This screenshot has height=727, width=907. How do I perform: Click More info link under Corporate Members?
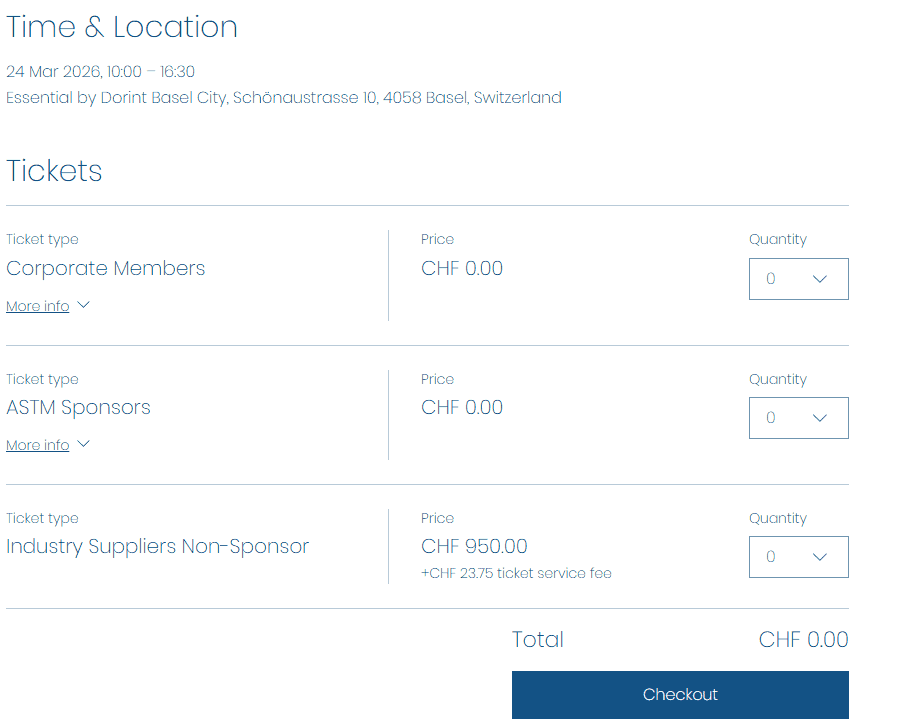[38, 306]
